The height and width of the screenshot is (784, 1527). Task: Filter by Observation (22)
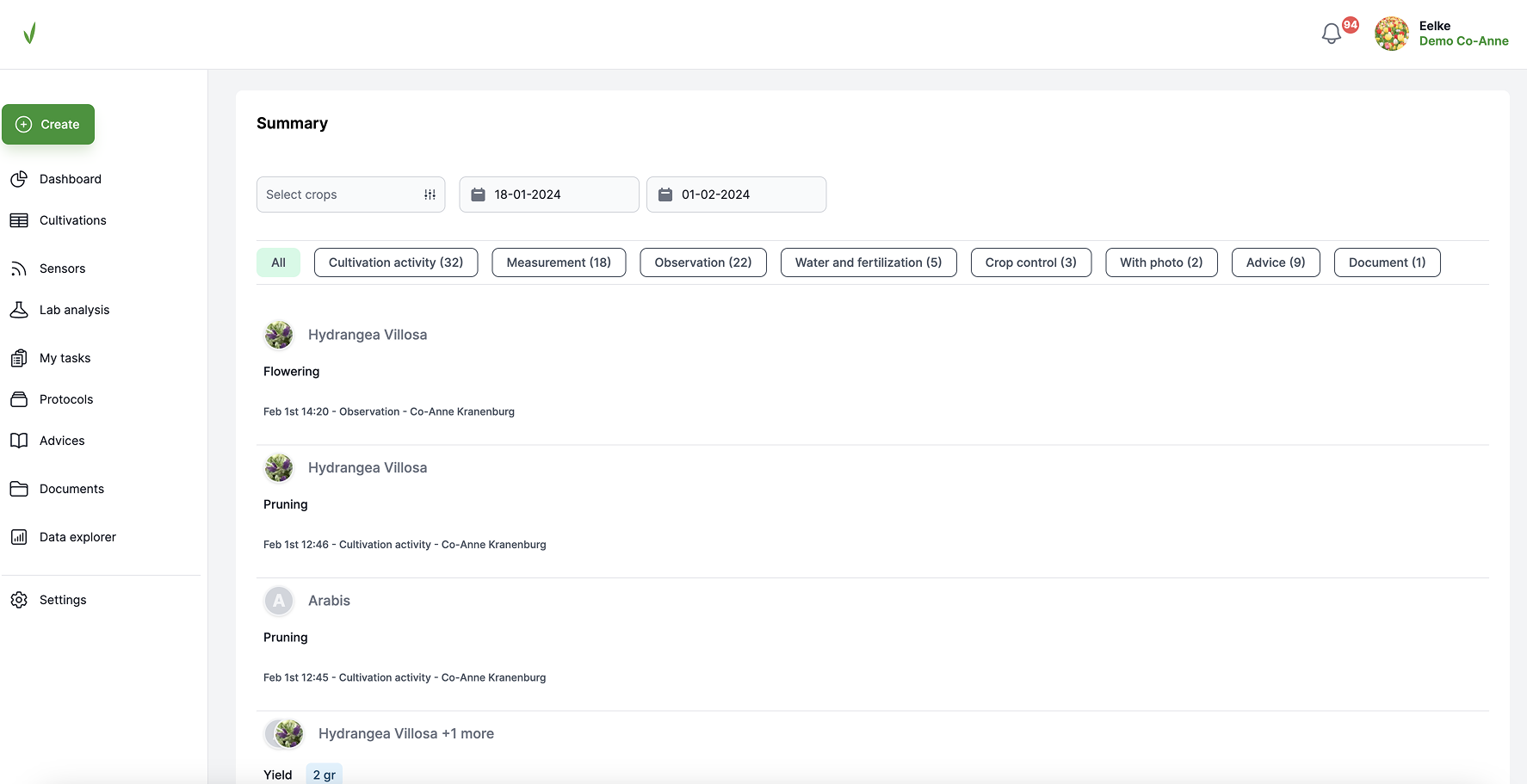(703, 262)
